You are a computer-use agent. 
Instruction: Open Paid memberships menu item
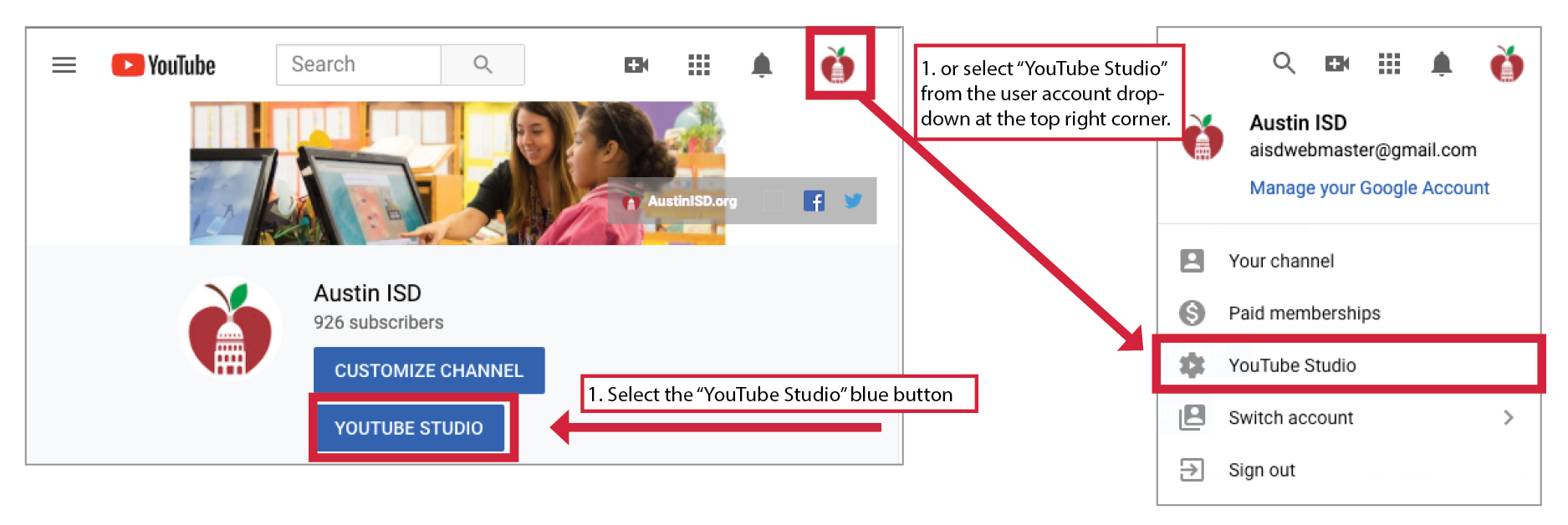point(1304,313)
